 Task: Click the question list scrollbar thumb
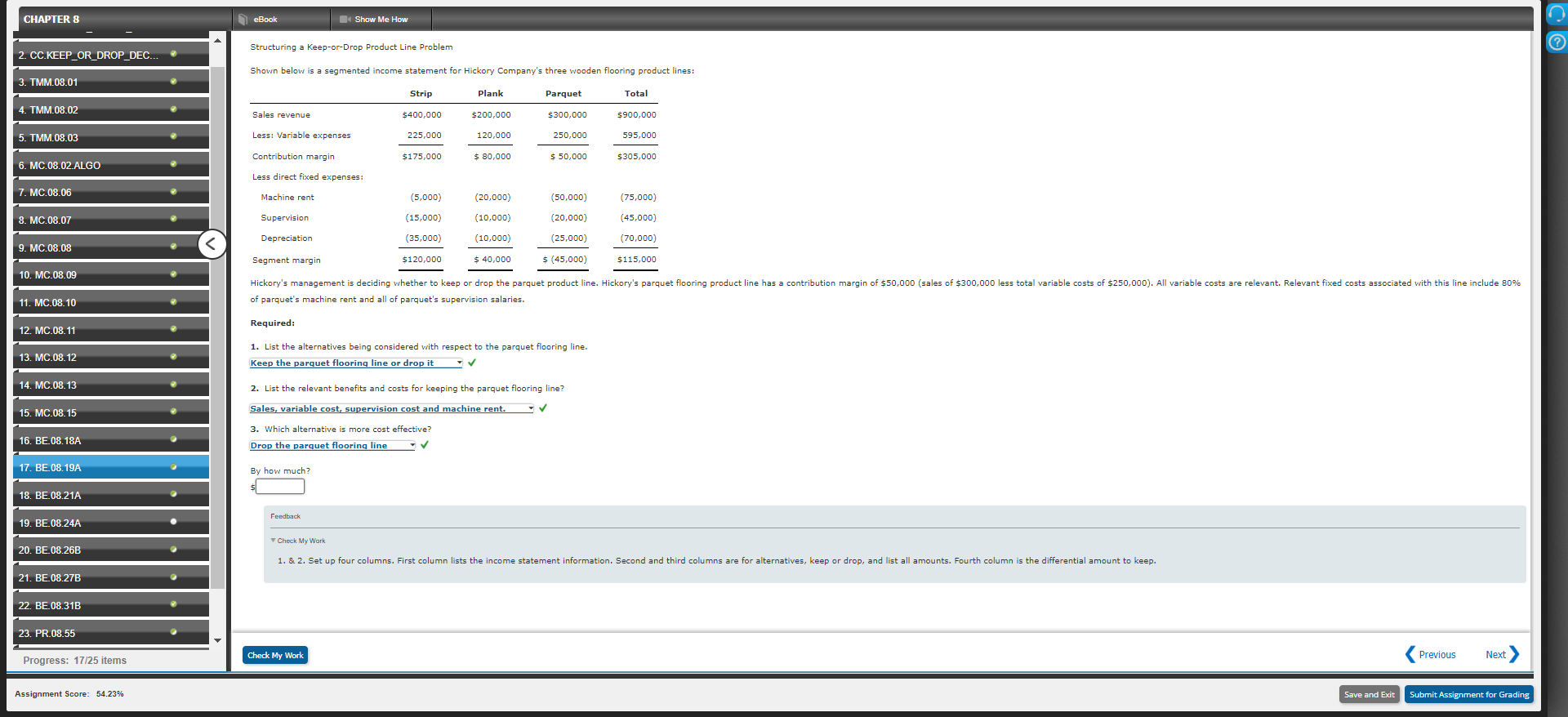(217, 327)
